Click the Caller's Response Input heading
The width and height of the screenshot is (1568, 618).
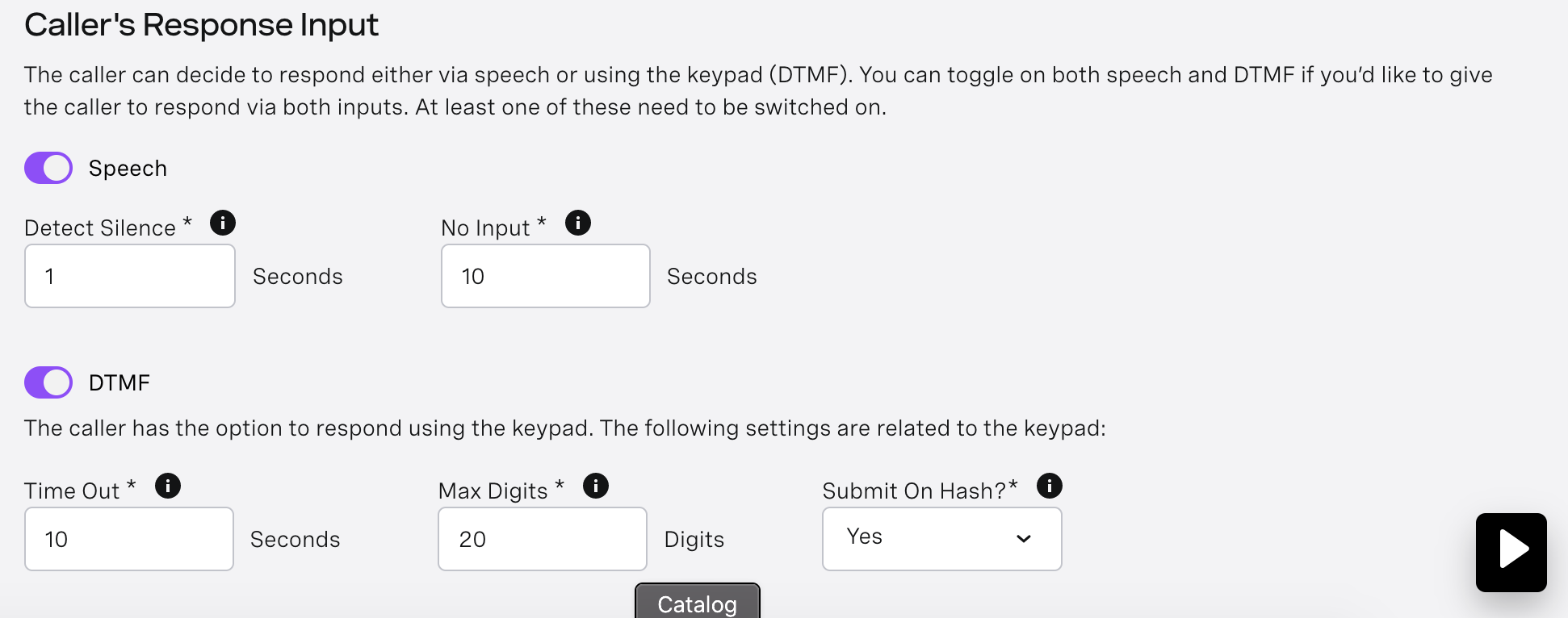coord(201,25)
